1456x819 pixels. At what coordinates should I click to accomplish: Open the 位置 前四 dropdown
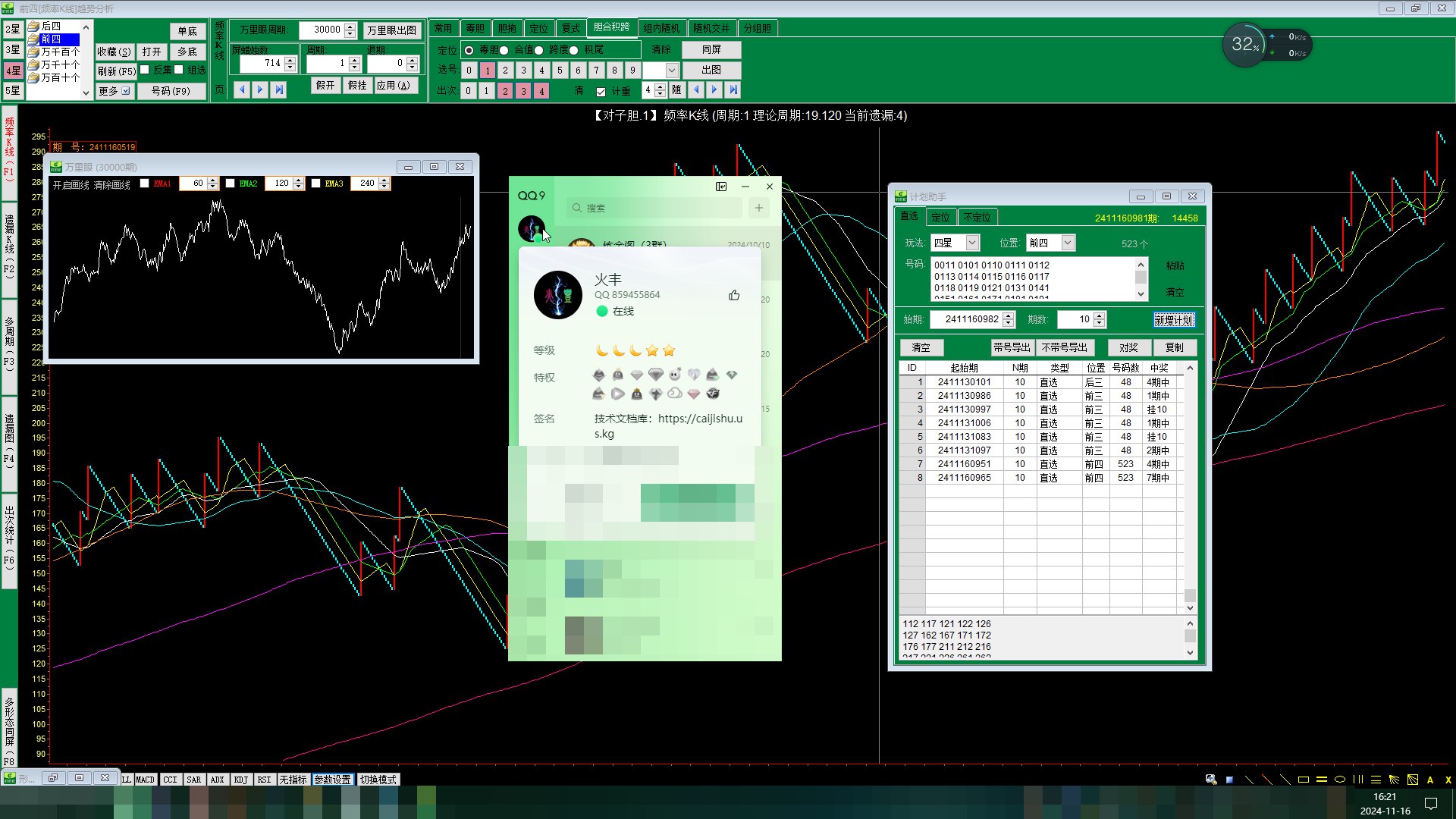coord(1068,243)
